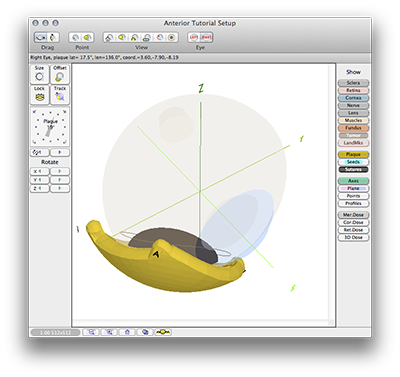The width and height of the screenshot is (400, 377).
Task: Choose the Left eye button
Action: tap(194, 37)
